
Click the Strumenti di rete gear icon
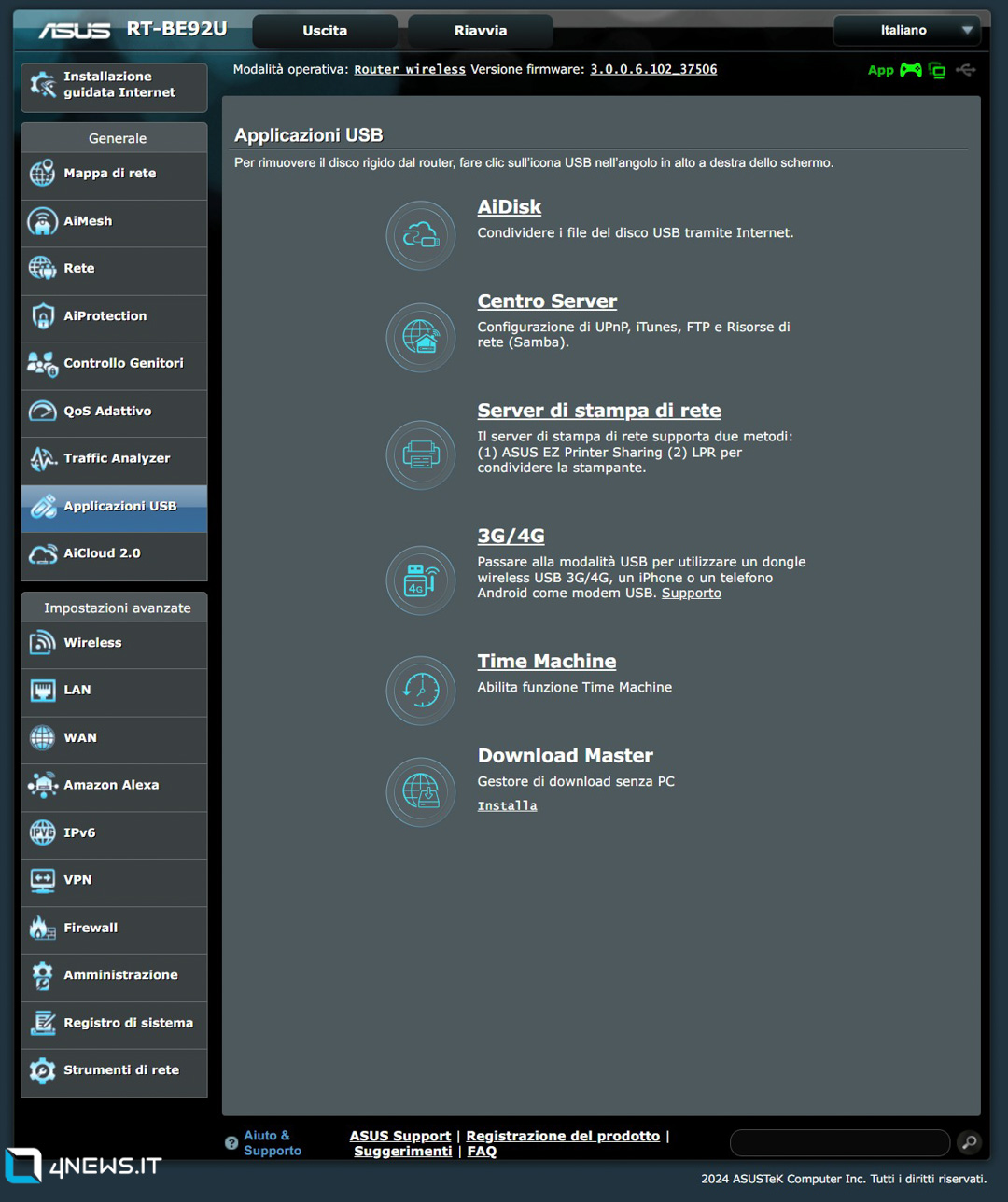click(42, 1070)
